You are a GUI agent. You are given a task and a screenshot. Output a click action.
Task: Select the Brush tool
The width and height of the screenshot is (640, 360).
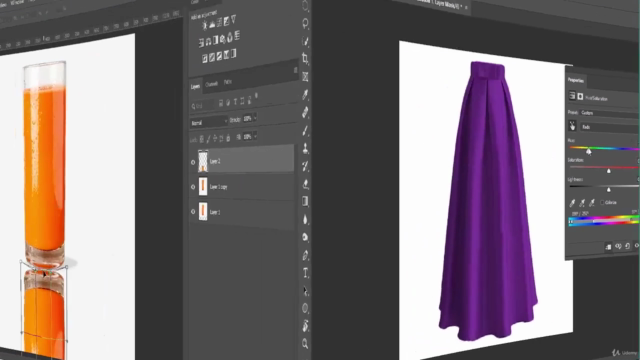point(305,131)
